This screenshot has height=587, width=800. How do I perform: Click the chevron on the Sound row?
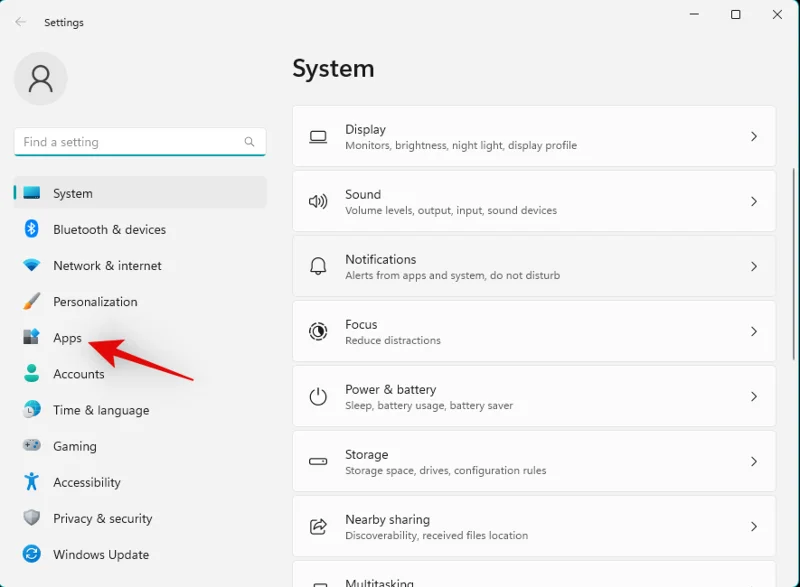point(754,201)
